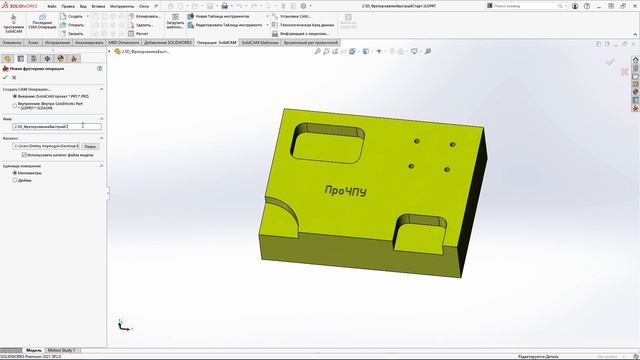Pin the menu bar with the pushpin icon
Viewport: 640px width, 360px height.
(x=156, y=6)
